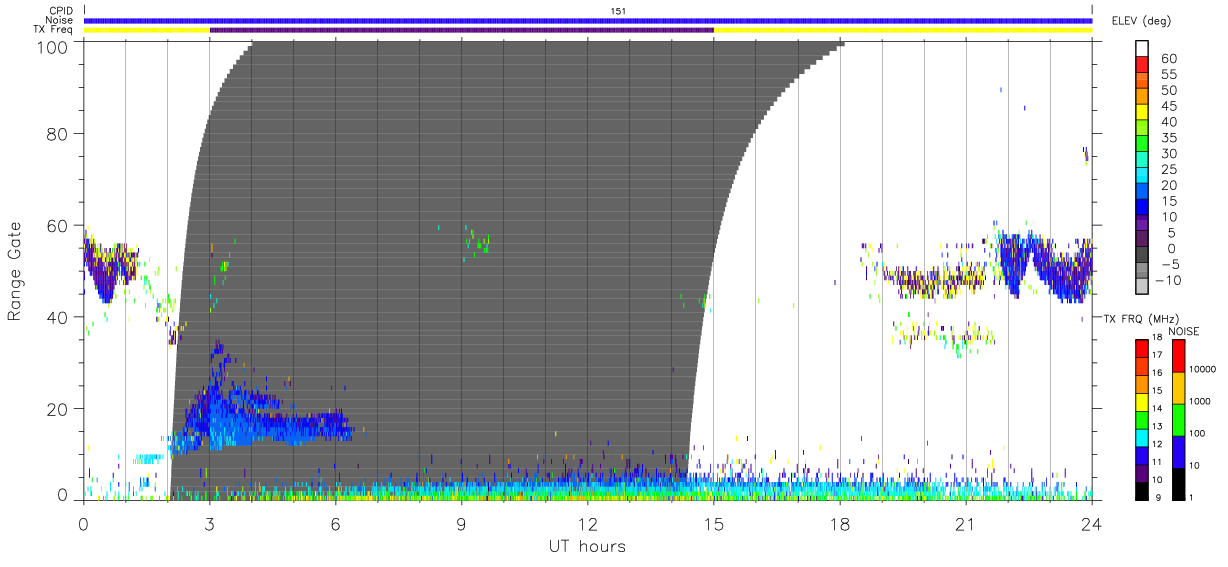Pick the dark gray ELEV segment between 0 and -5
The height and width of the screenshot is (567, 1228).
[x=1143, y=256]
